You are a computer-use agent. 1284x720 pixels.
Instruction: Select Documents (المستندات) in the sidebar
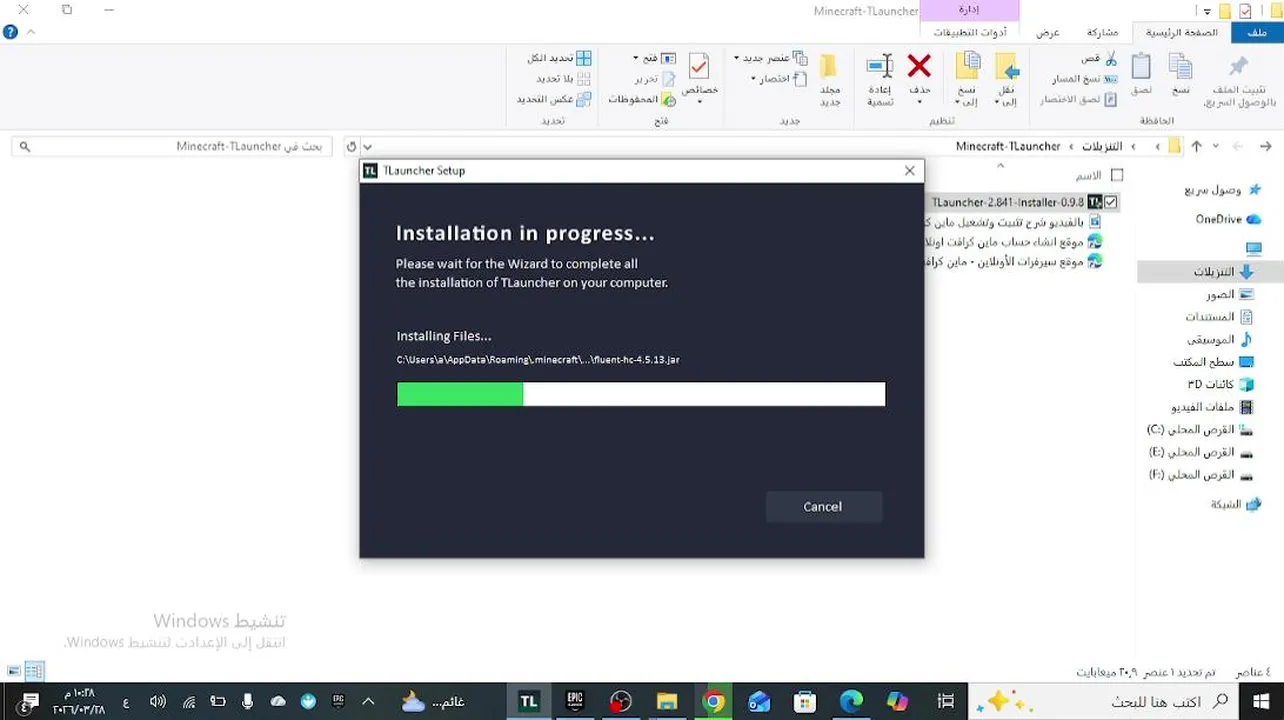click(x=1219, y=316)
